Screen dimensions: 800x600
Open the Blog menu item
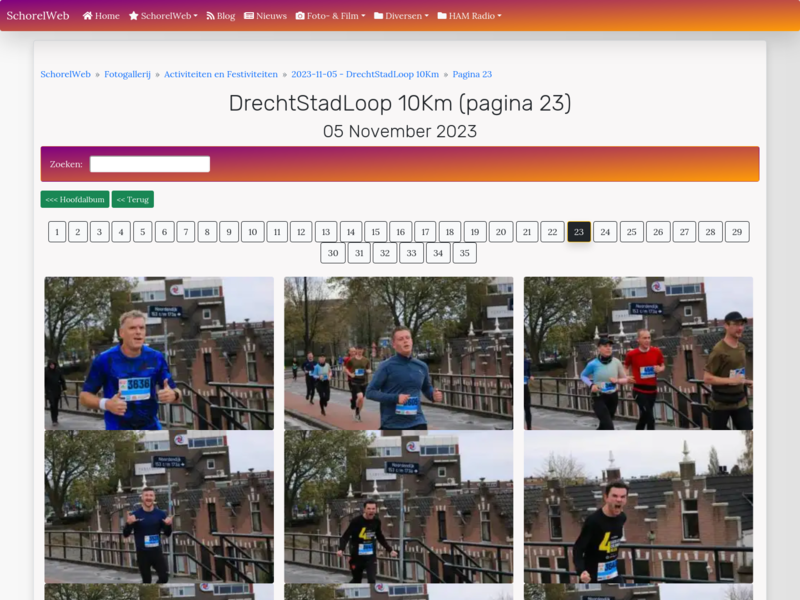click(221, 16)
